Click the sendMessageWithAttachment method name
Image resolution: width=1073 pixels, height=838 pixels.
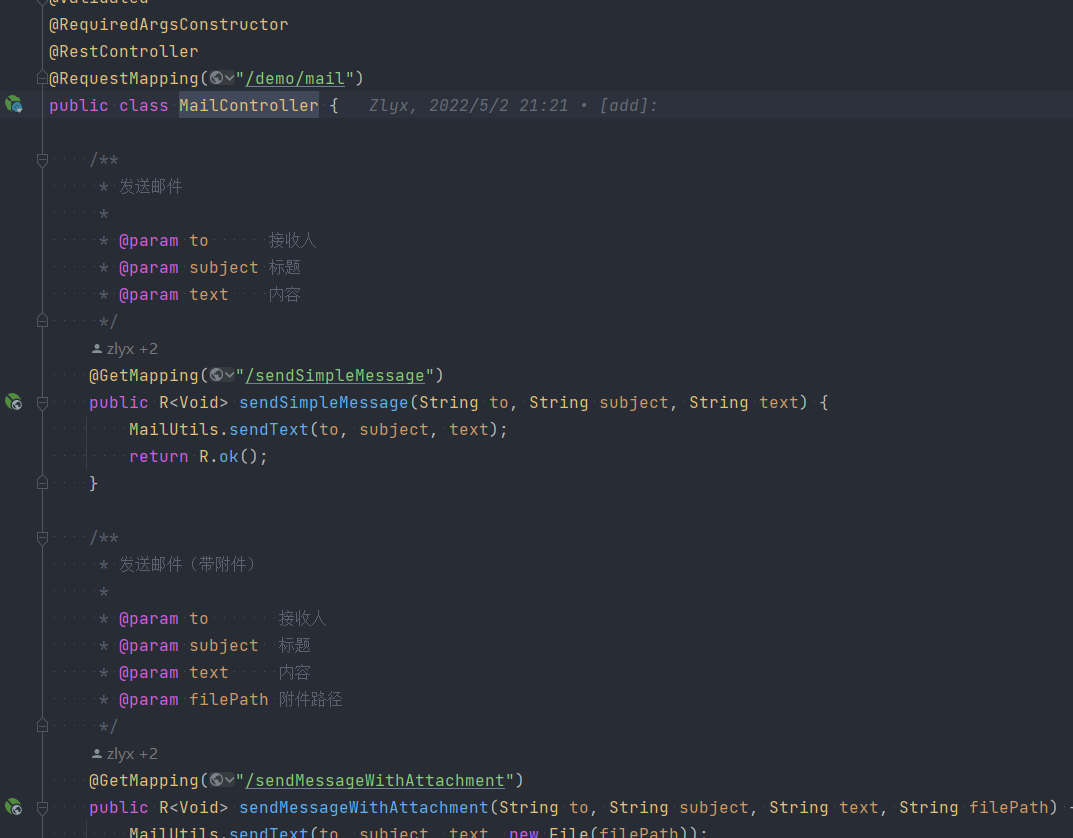[363, 807]
